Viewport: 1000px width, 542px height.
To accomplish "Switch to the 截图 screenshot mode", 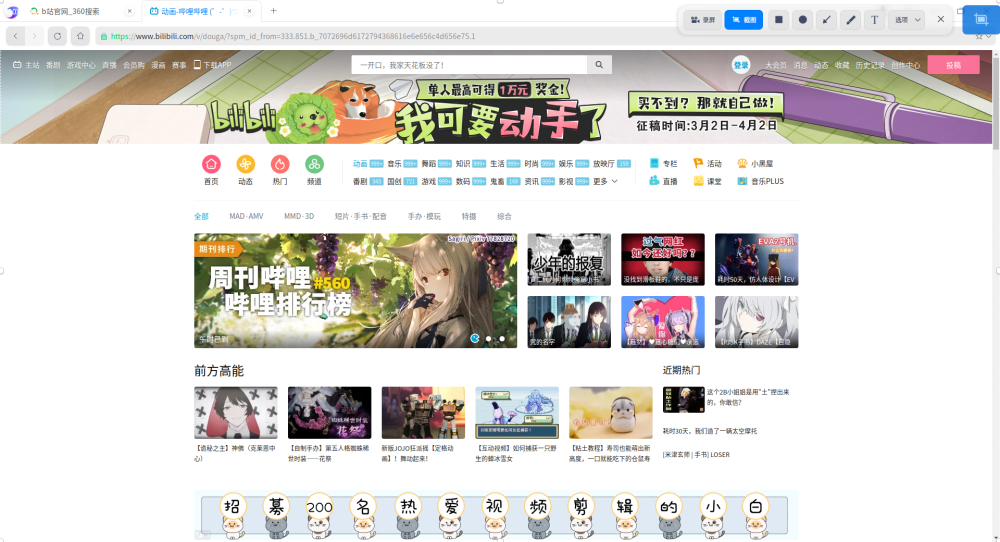I will click(743, 19).
